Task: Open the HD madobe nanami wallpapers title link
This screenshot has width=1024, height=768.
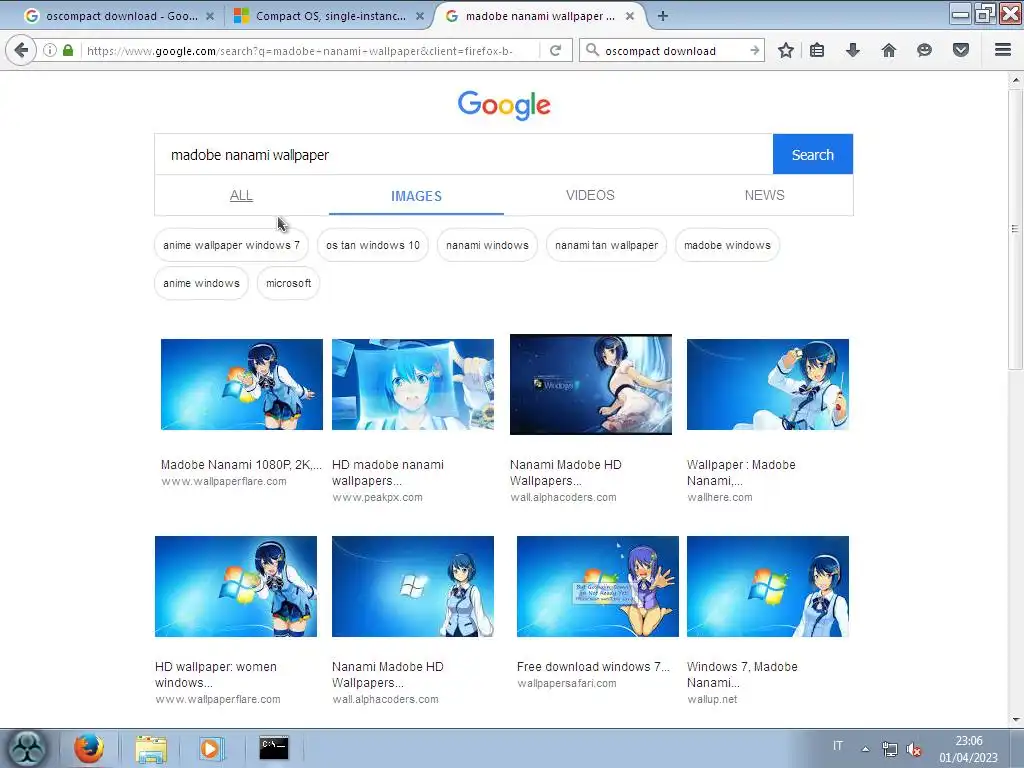Action: click(388, 473)
